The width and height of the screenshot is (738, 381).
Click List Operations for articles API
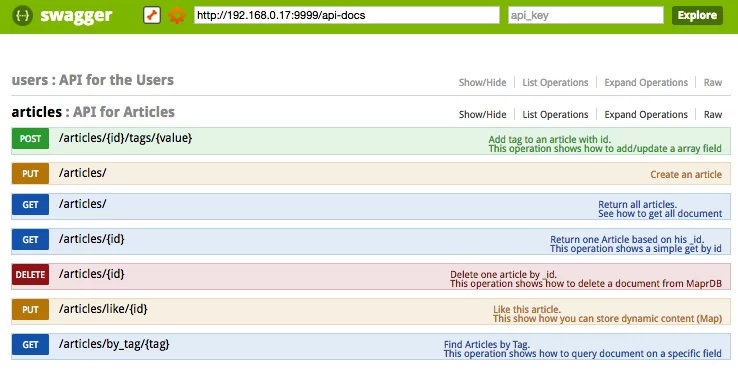click(x=555, y=114)
